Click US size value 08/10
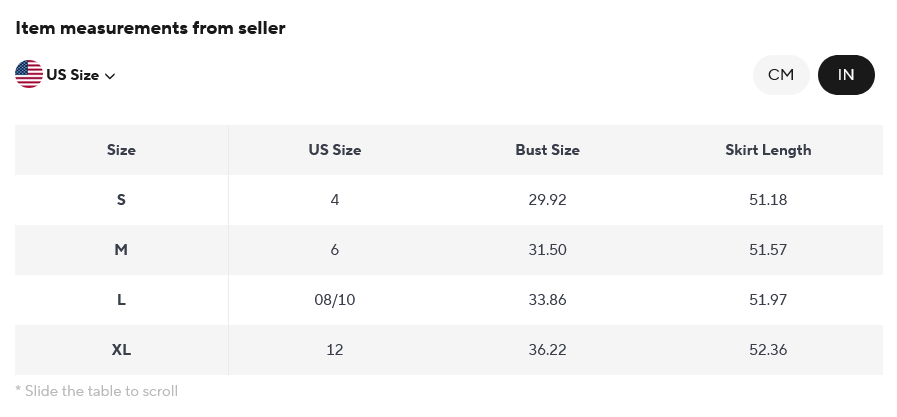The width and height of the screenshot is (897, 417). pos(334,300)
